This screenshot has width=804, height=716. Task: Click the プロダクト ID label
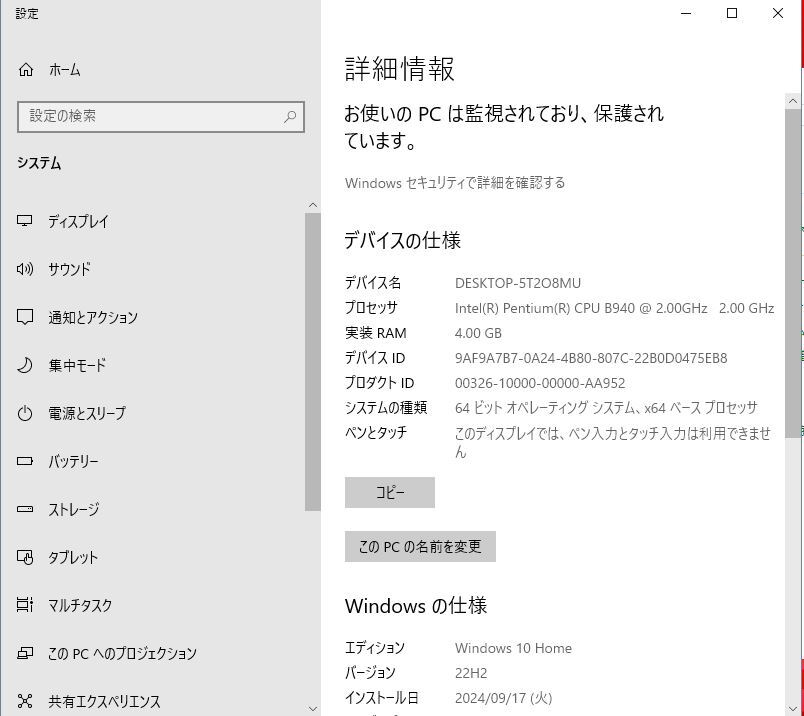coord(379,383)
